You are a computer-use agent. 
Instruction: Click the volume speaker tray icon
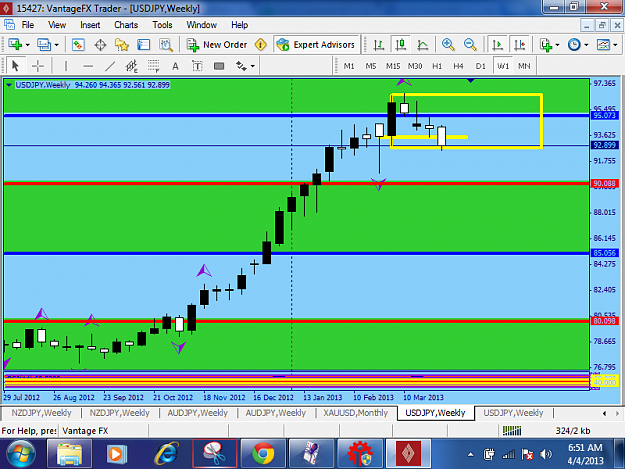click(546, 454)
